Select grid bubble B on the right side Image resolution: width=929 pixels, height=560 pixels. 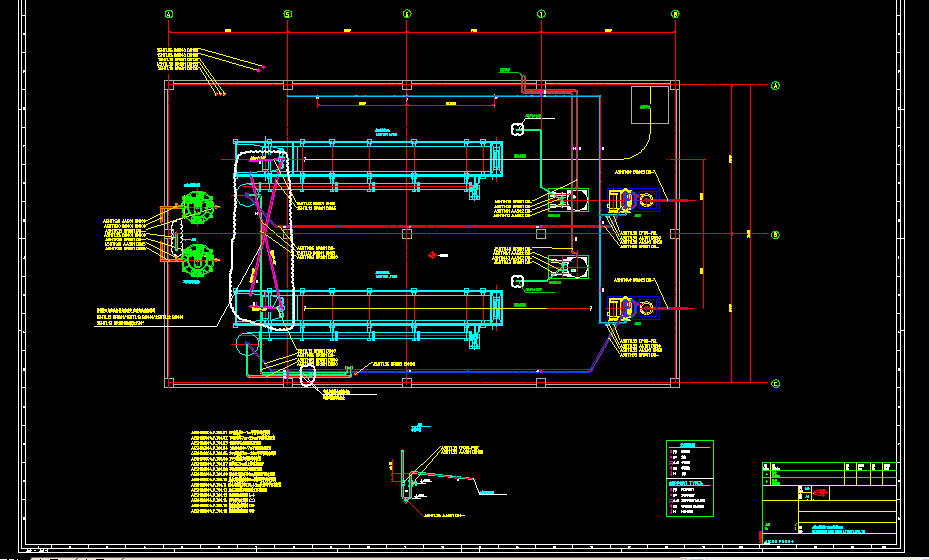tap(774, 234)
